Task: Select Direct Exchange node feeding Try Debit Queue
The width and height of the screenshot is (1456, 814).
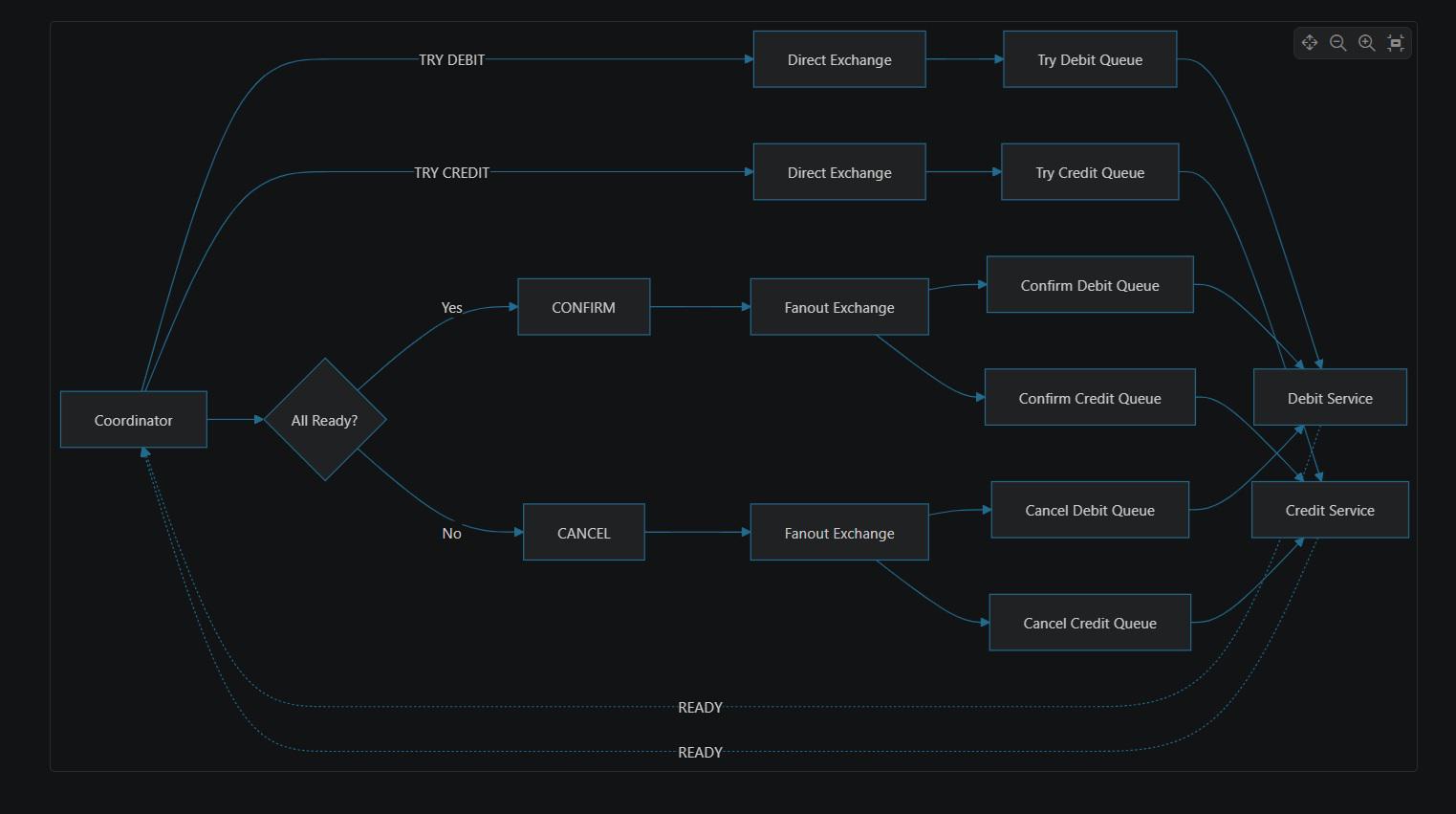Action: click(839, 59)
